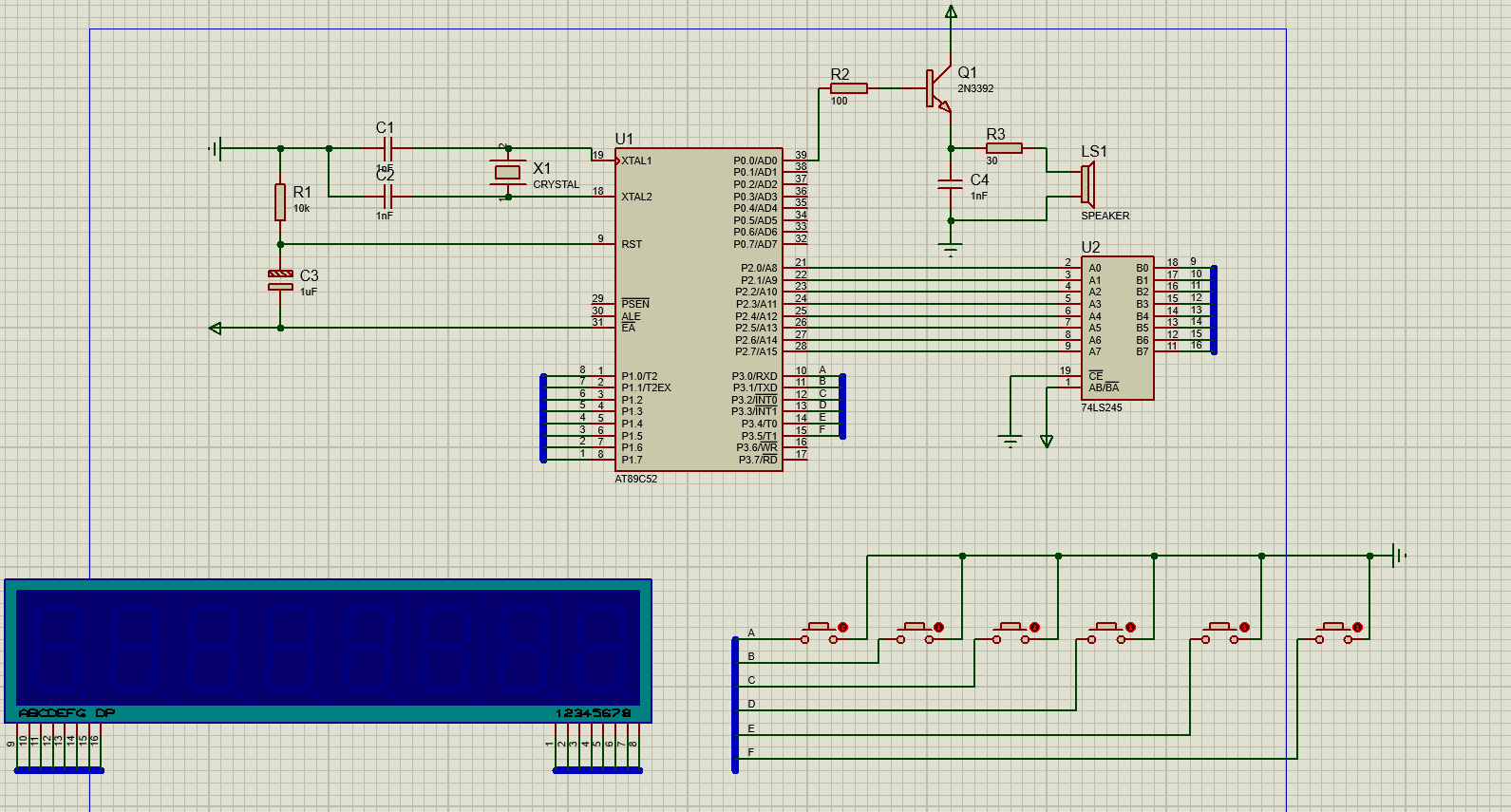Toggle red latch dot on button C
Screen dimensions: 1511x812
(1035, 628)
